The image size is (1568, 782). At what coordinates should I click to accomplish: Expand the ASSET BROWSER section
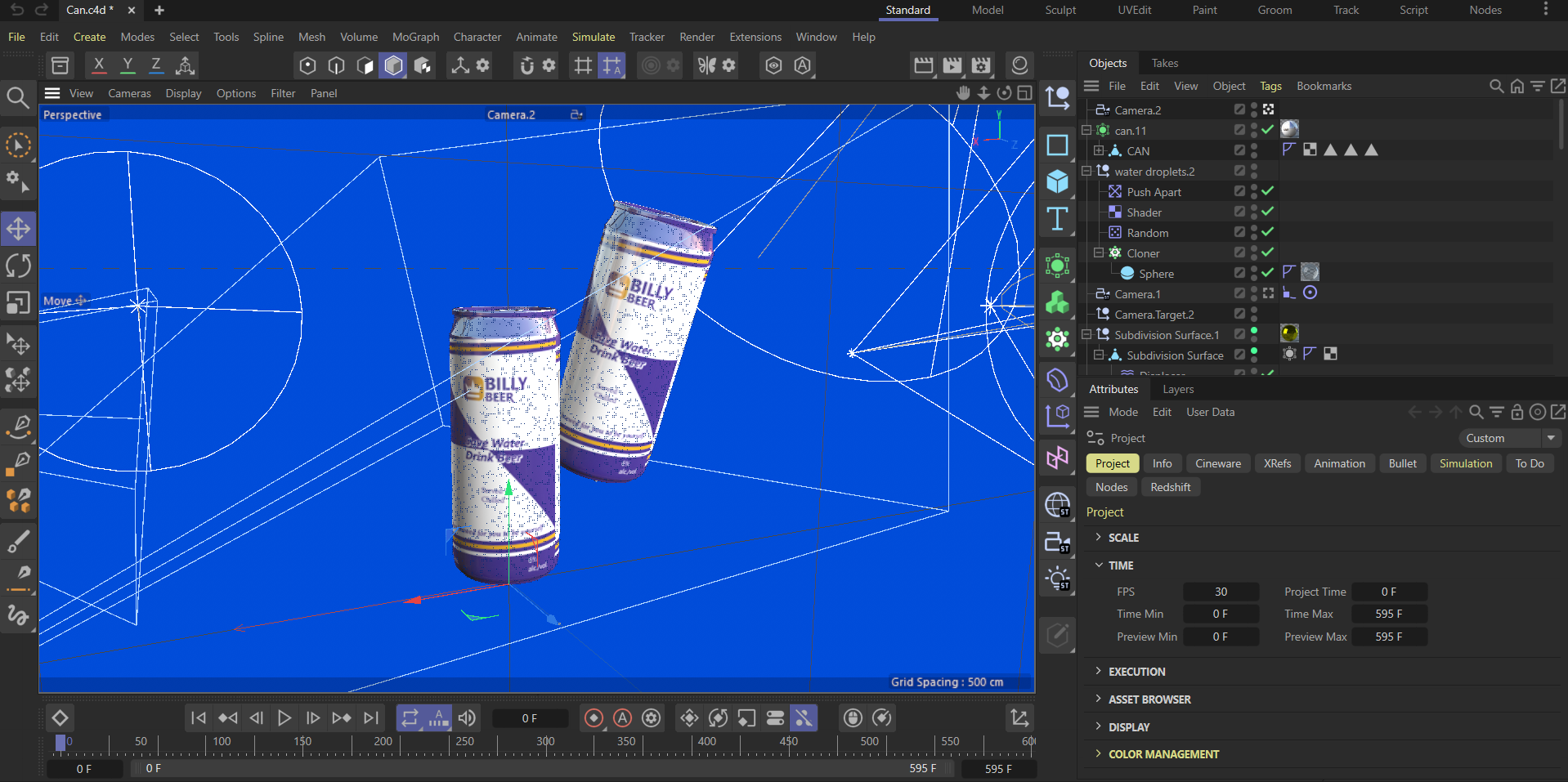[1099, 699]
